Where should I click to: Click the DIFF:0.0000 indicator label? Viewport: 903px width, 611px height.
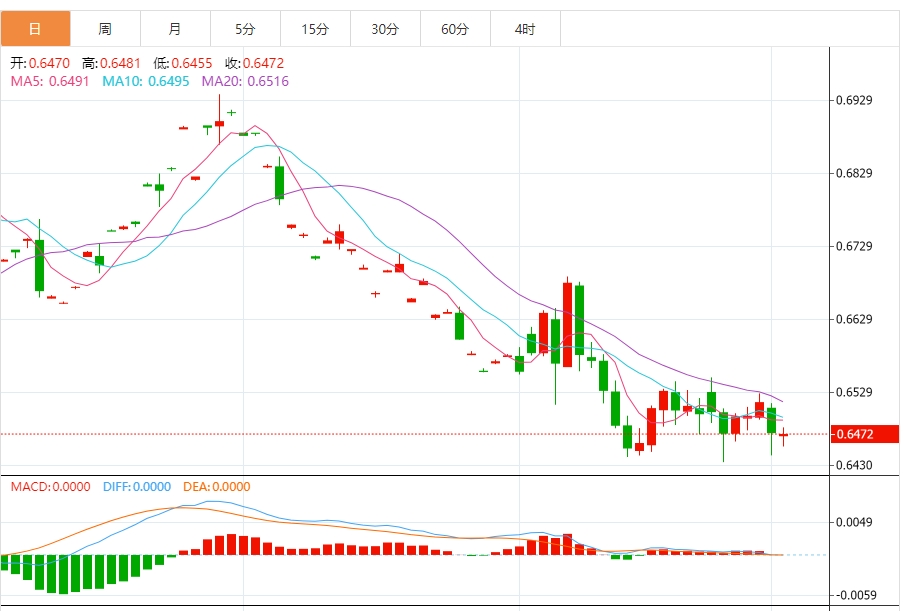point(137,487)
